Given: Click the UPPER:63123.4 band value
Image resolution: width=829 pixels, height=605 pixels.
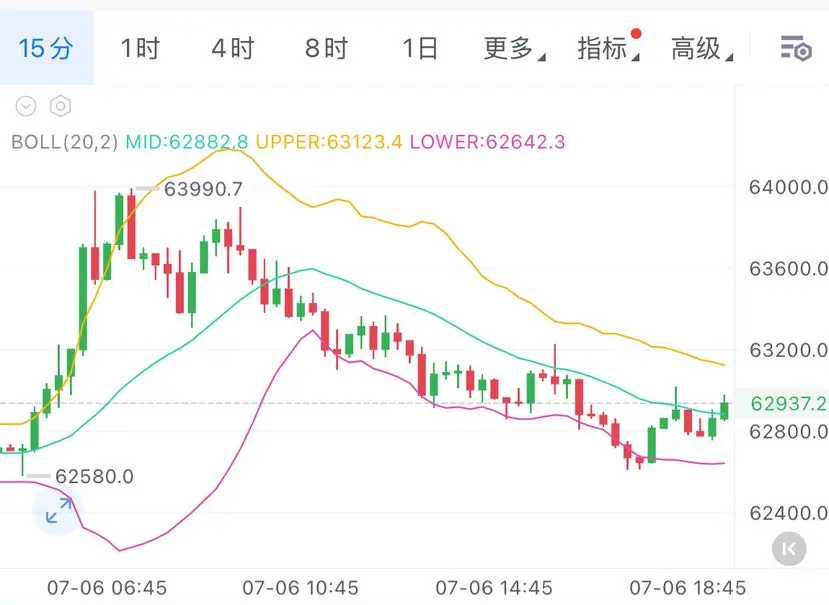Looking at the screenshot, I should point(329,142).
